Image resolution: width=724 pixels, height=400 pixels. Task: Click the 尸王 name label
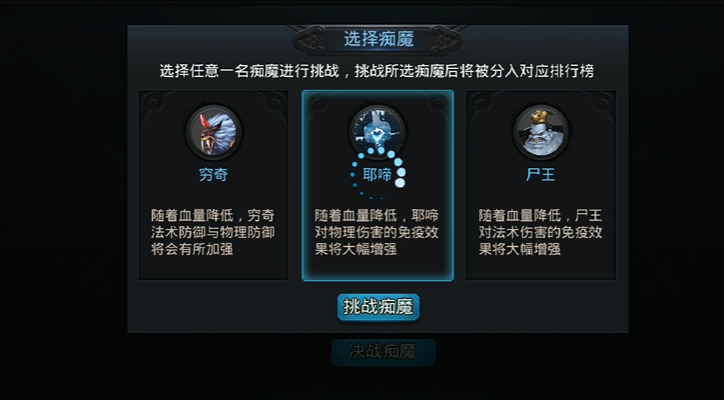(541, 175)
